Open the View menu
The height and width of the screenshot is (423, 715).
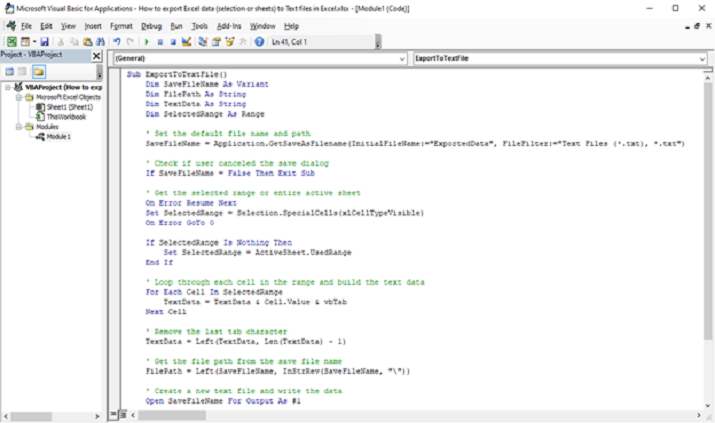(x=68, y=26)
